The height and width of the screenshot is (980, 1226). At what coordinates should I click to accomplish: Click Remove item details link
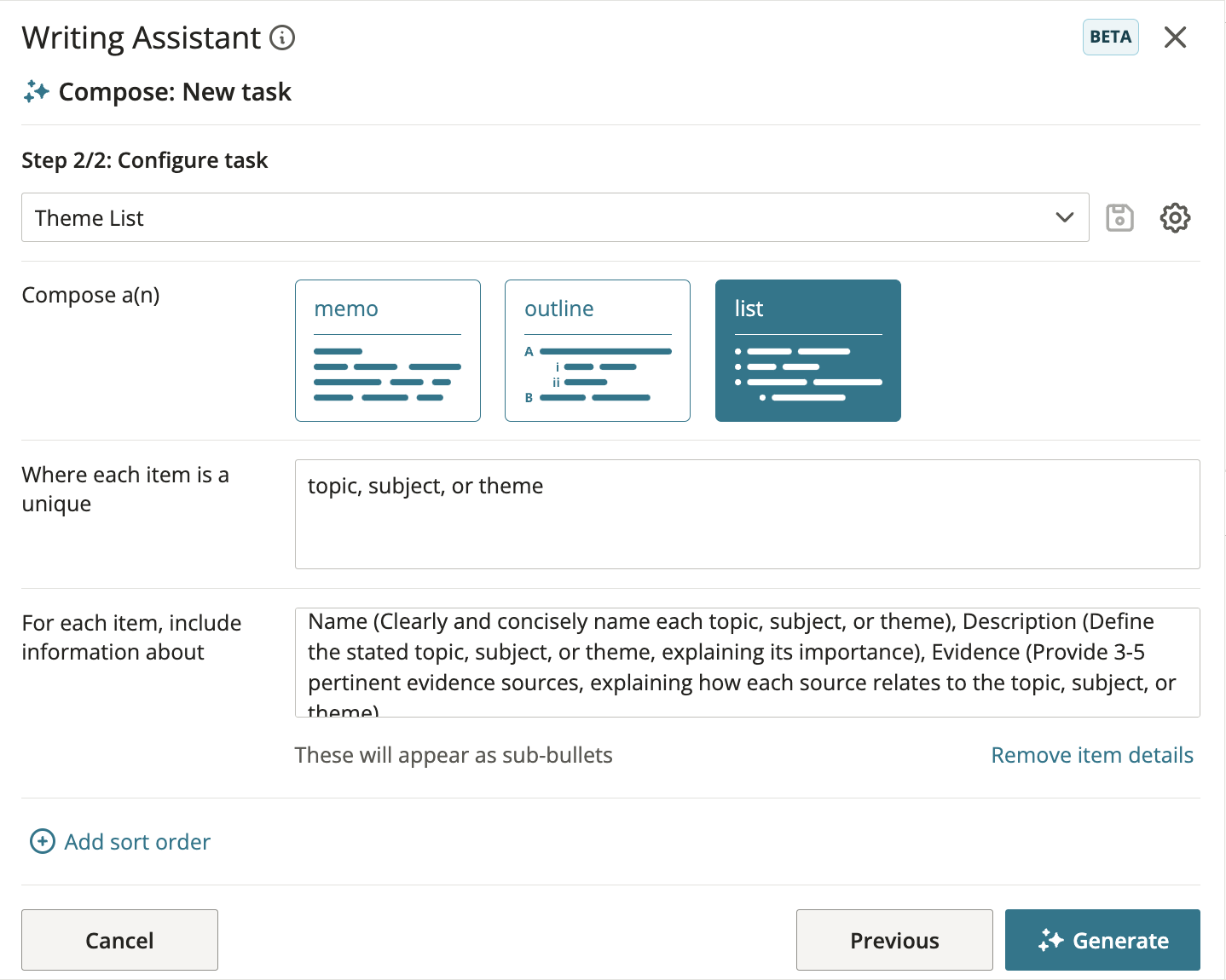pos(1092,755)
